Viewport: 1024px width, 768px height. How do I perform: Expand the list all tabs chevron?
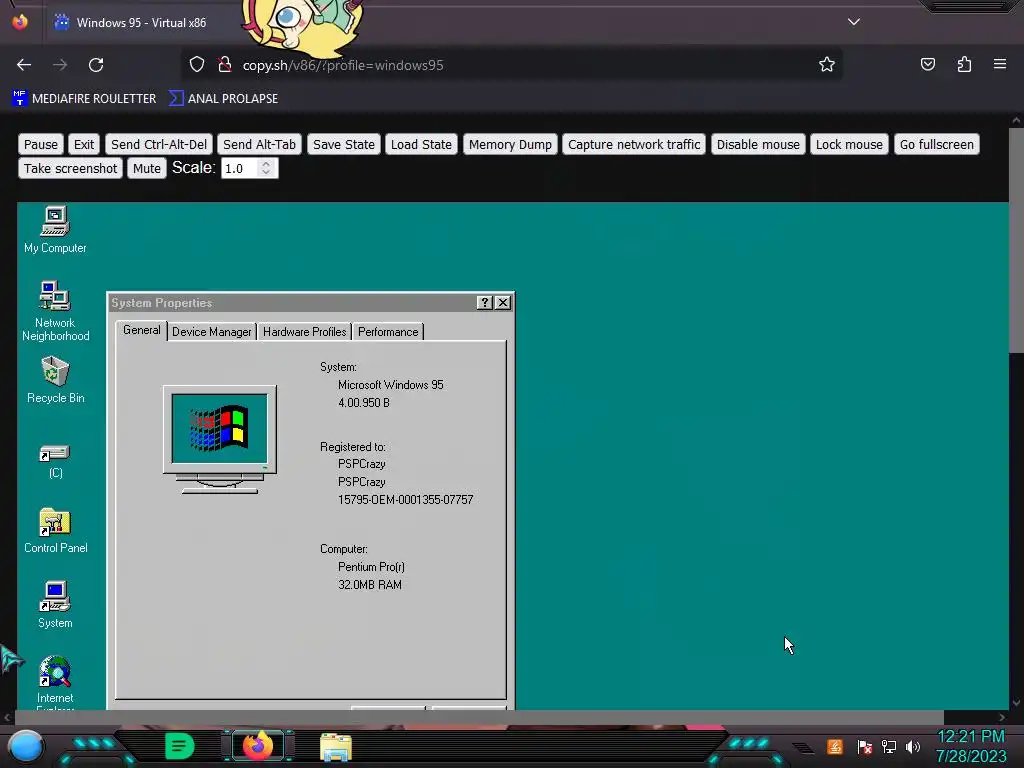click(x=854, y=22)
